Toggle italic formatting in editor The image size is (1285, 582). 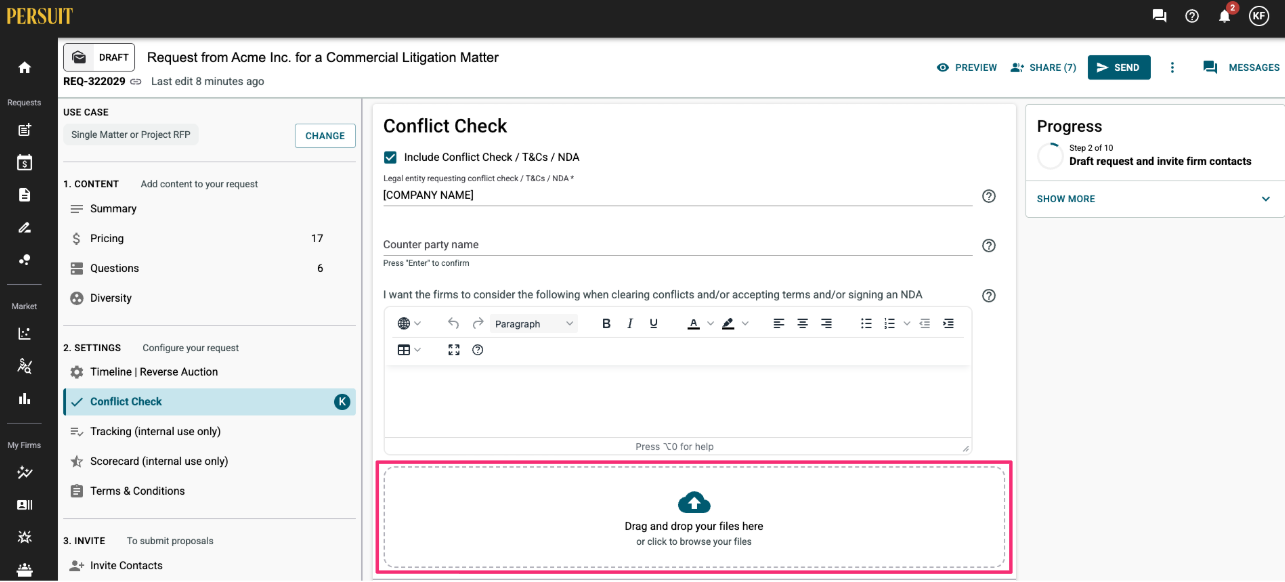(x=630, y=323)
